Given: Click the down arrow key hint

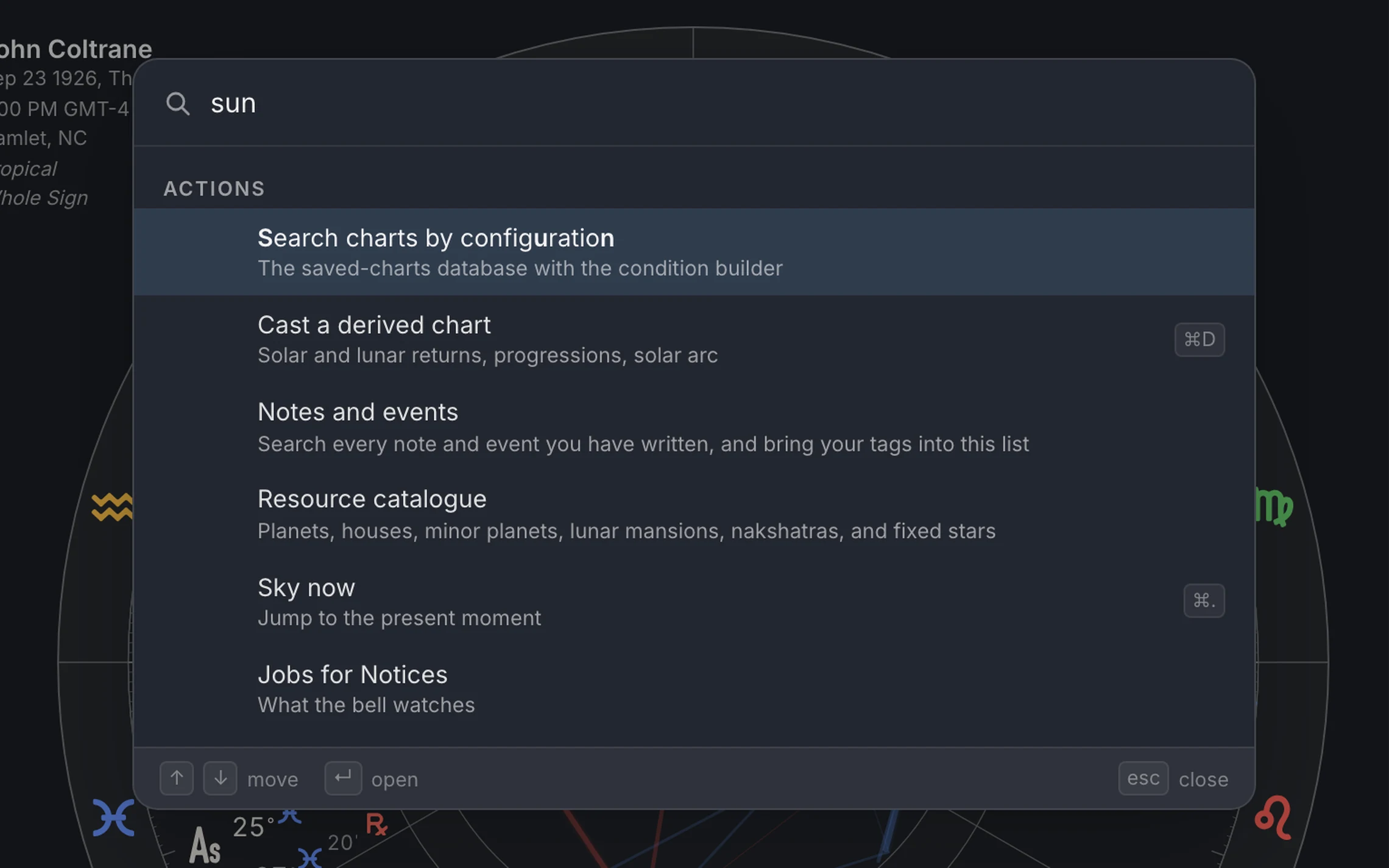Looking at the screenshot, I should [220, 778].
